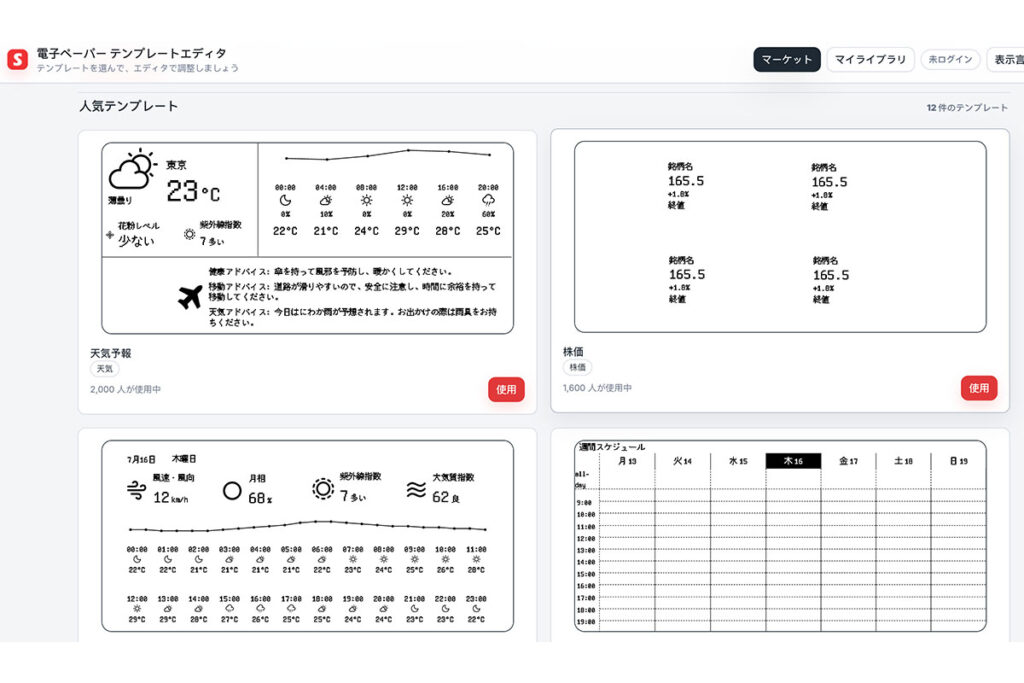Click the wind icon next to 12 km/h
Viewport: 1024px width, 683px height.
[136, 490]
